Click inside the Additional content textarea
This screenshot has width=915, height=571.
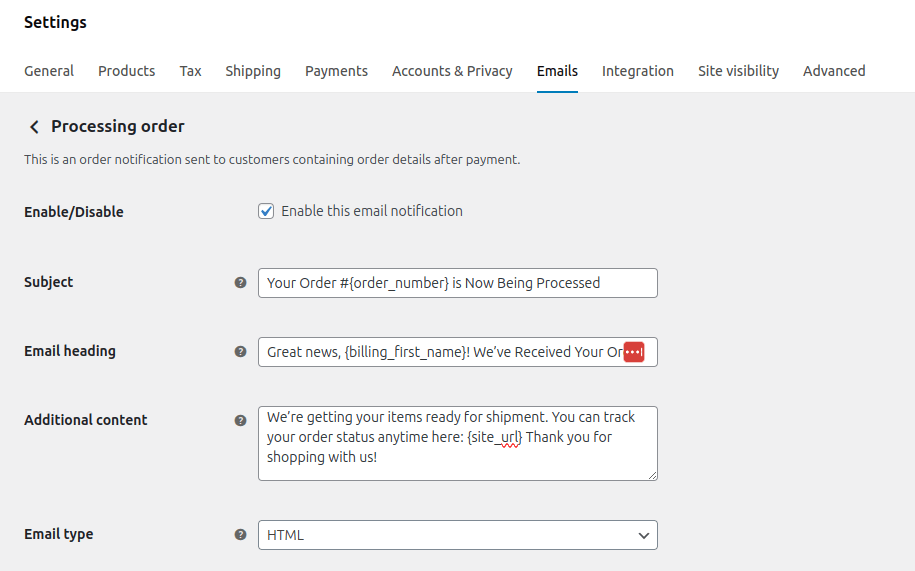pos(458,444)
